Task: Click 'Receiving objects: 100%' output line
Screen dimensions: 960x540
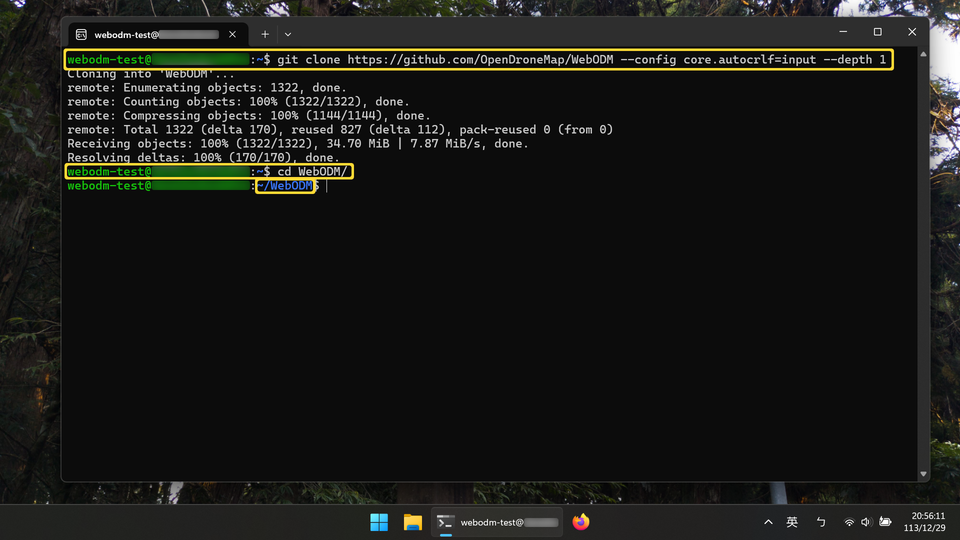Action: click(x=298, y=144)
